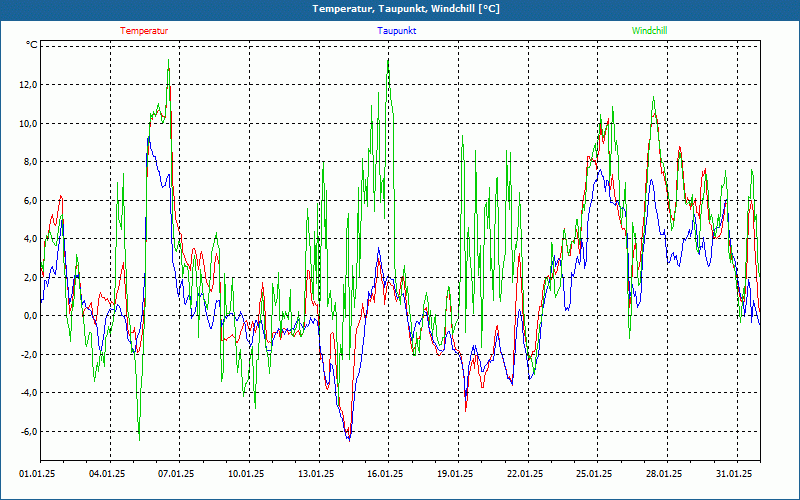
Task: Click the -4,0 y-axis value
Action: [x=29, y=393]
